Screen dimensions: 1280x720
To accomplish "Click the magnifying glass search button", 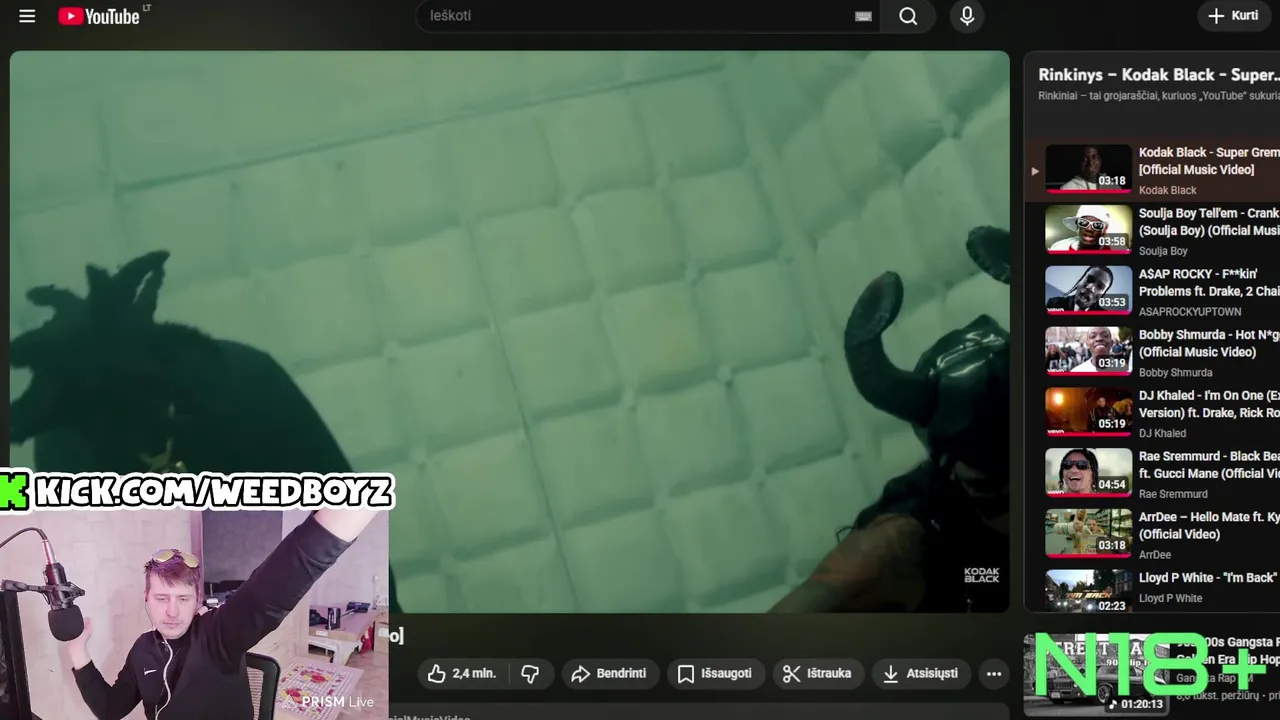I will click(x=908, y=16).
